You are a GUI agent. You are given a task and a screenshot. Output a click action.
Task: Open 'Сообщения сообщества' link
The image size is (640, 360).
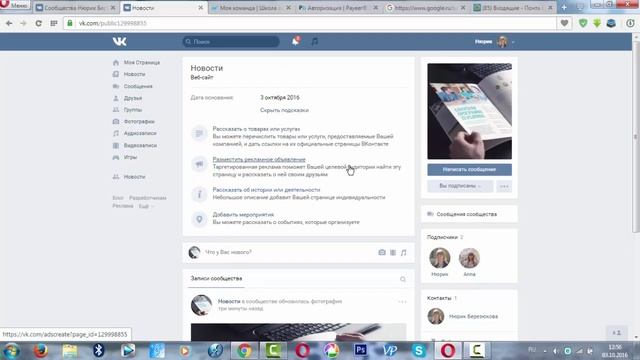tap(467, 214)
